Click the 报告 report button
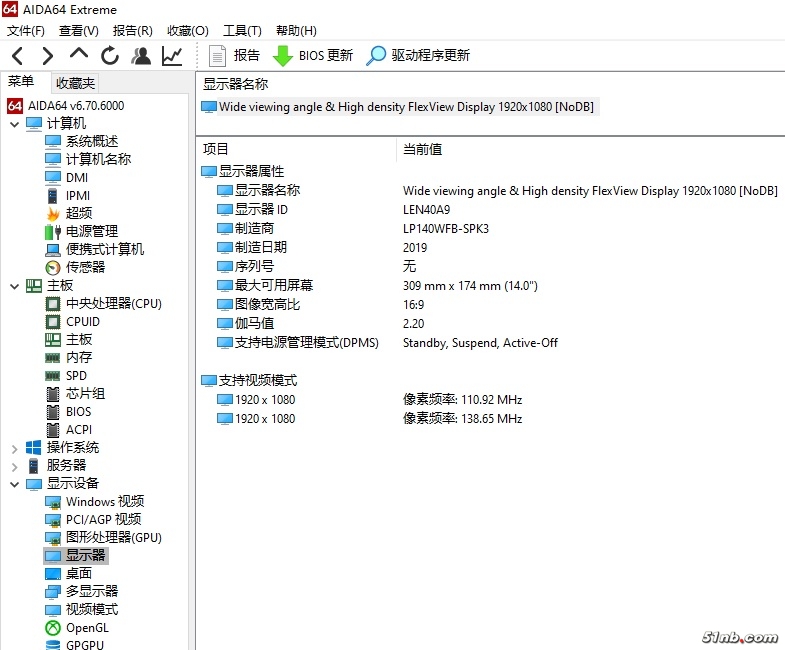Screen dimensions: 785x650 pos(234,56)
